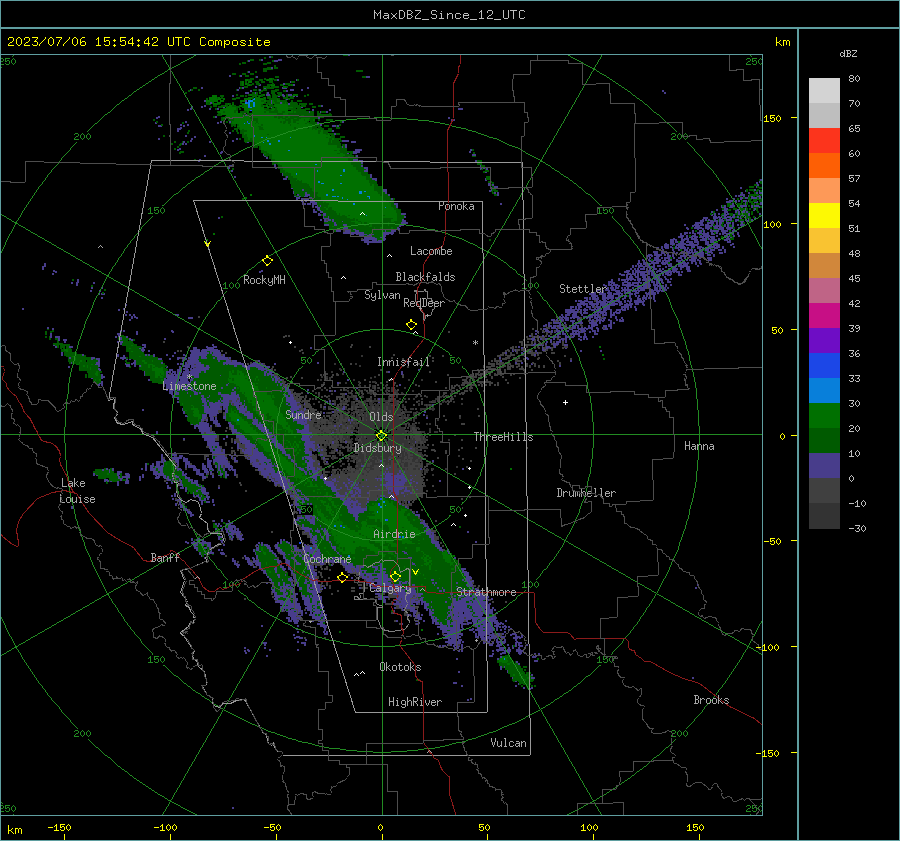Click the yellow diamond marker beside RockyMH
This screenshot has height=841, width=900.
tap(267, 261)
